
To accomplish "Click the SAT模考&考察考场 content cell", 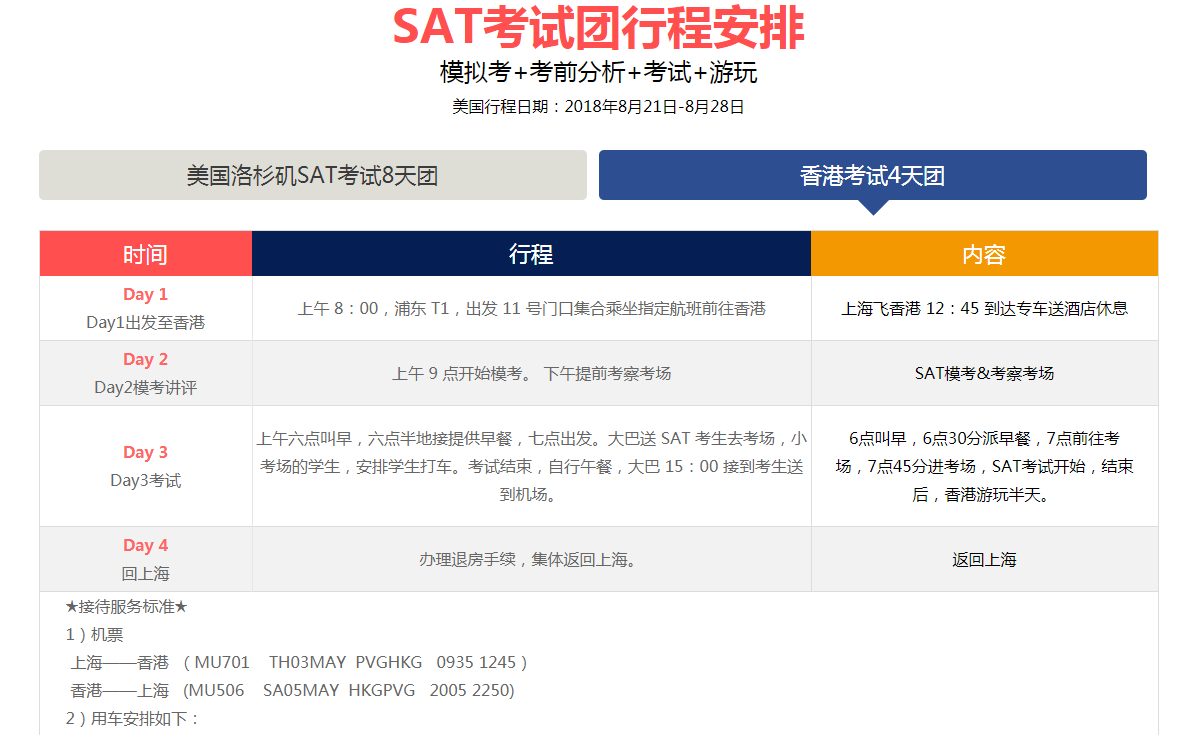I will (984, 373).
